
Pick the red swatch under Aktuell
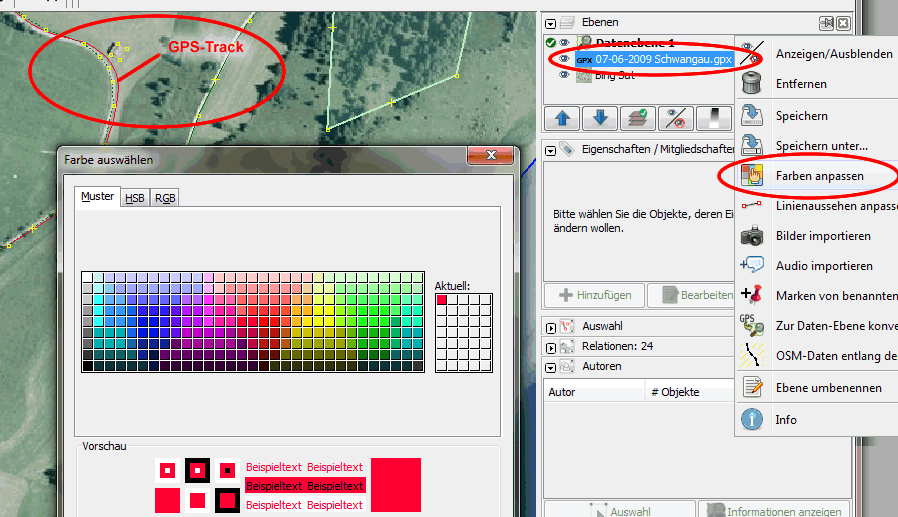coord(442,299)
